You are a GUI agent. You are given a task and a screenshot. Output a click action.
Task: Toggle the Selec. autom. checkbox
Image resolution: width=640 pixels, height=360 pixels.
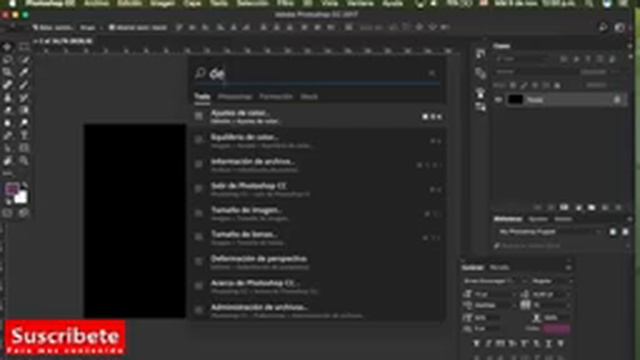(x=36, y=27)
